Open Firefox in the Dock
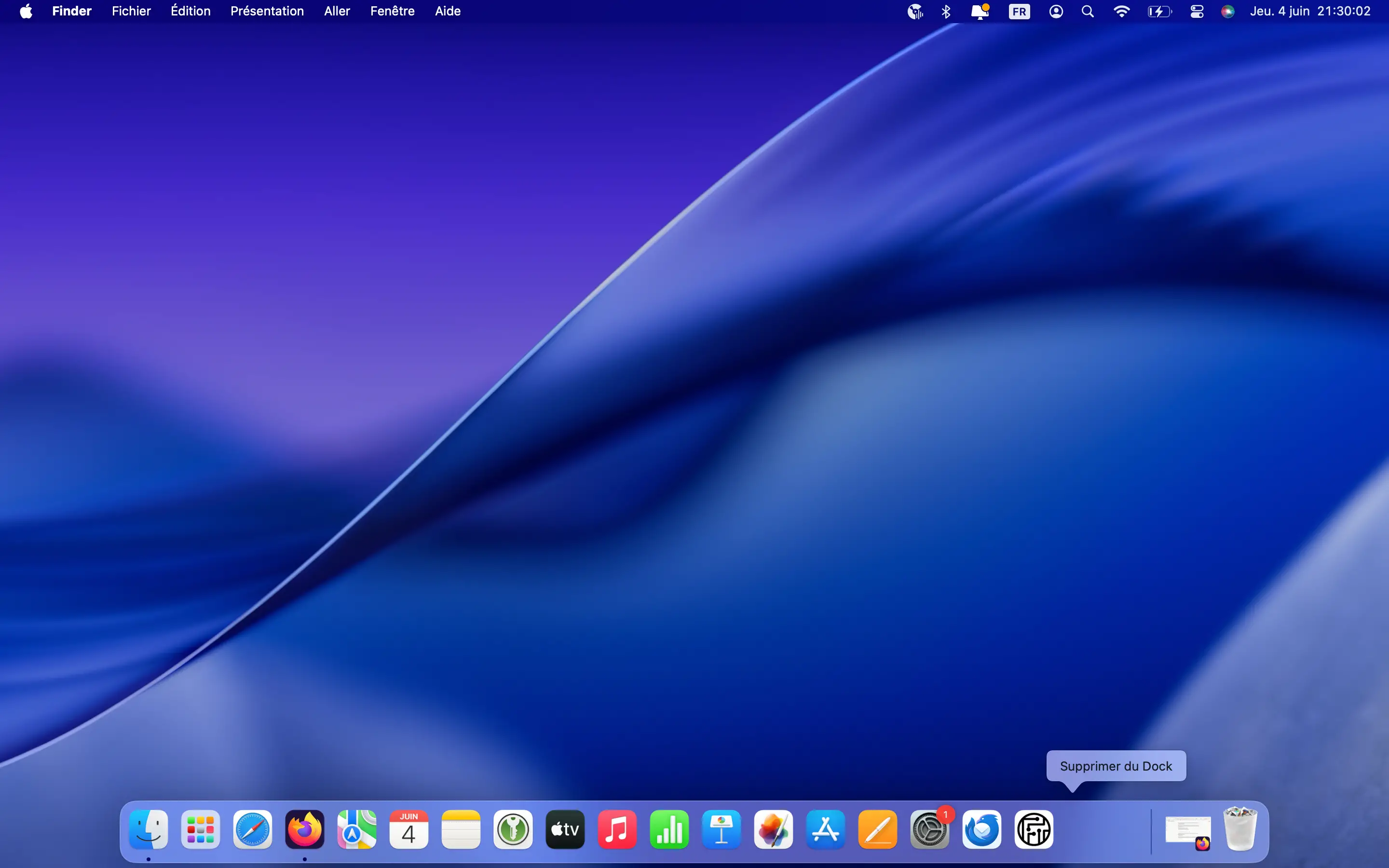 (x=305, y=829)
